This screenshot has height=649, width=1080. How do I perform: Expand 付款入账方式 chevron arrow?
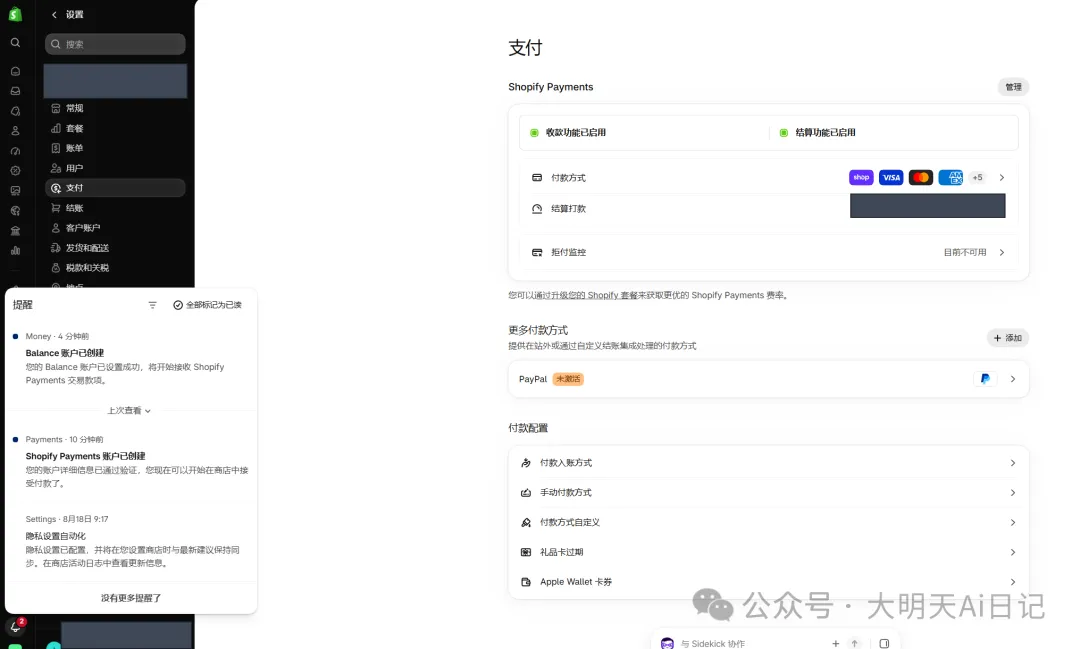pos(1012,463)
